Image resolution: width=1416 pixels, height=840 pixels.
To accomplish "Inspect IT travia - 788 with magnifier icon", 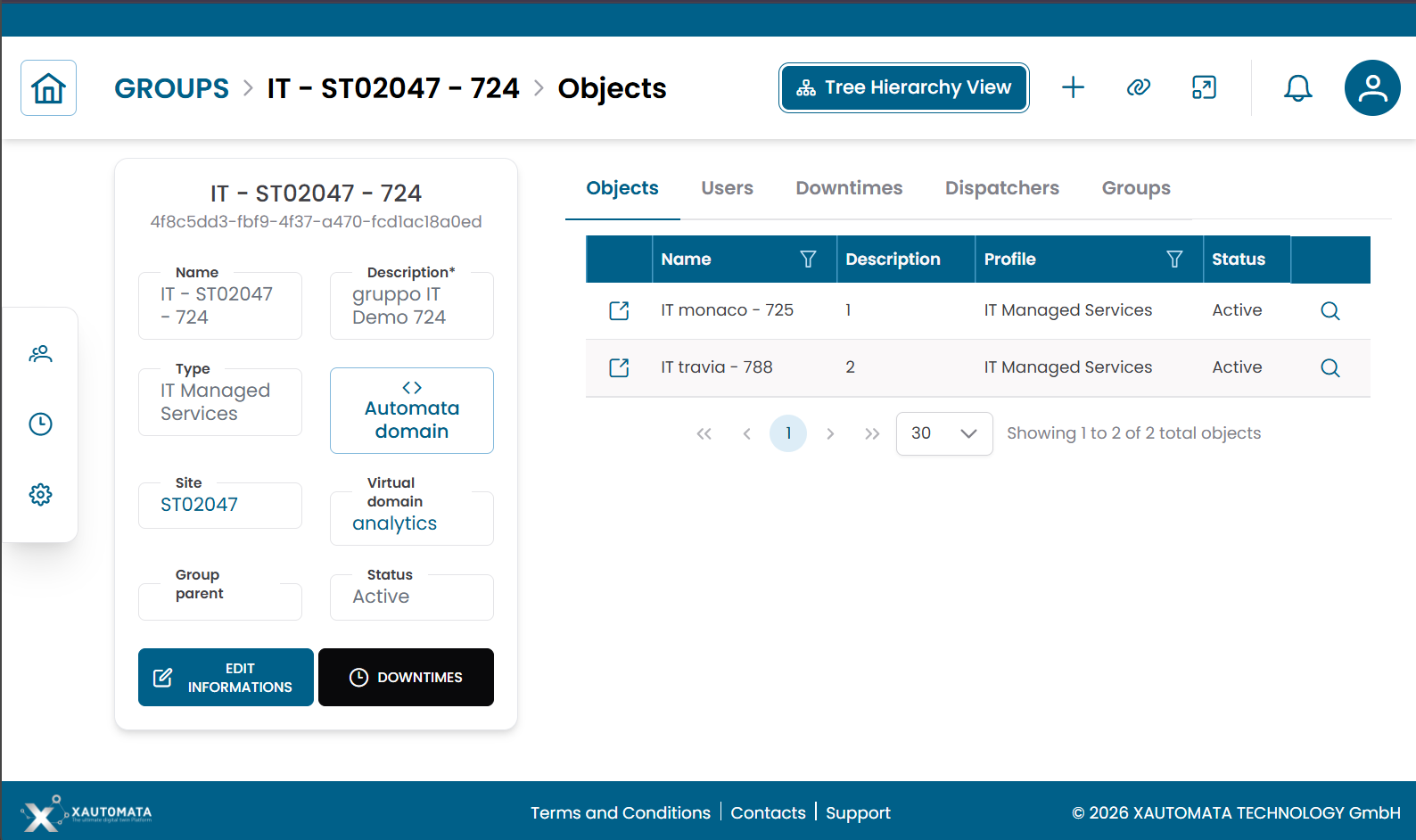I will pyautogui.click(x=1330, y=367).
